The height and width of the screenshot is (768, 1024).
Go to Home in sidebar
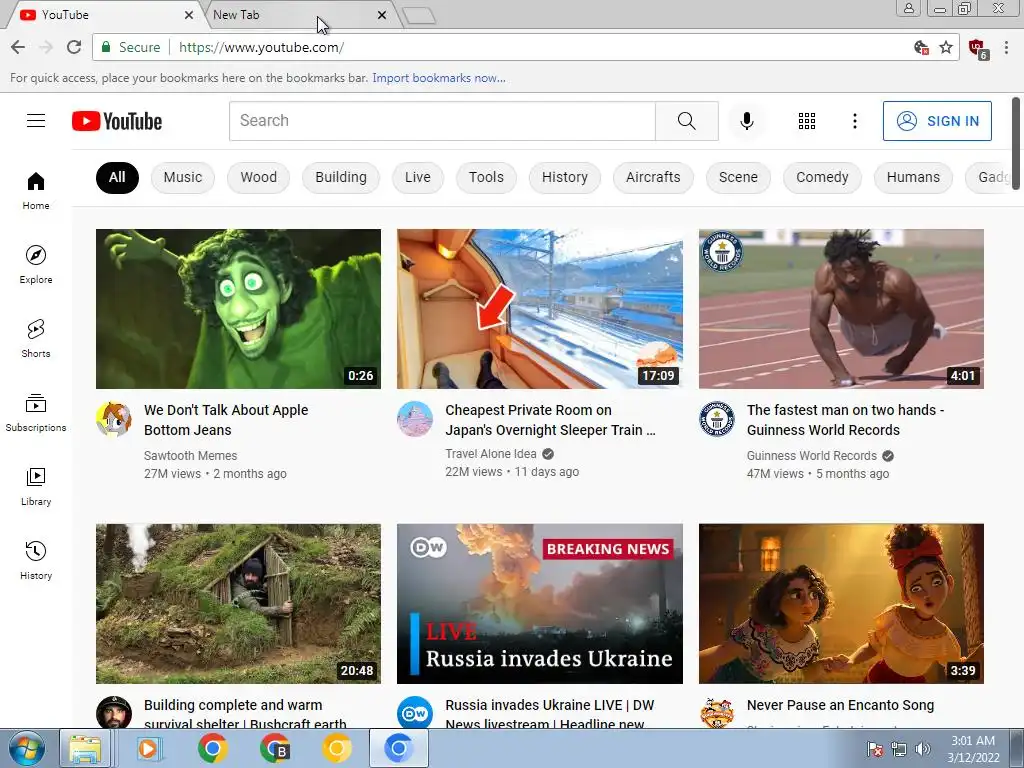[x=36, y=191]
